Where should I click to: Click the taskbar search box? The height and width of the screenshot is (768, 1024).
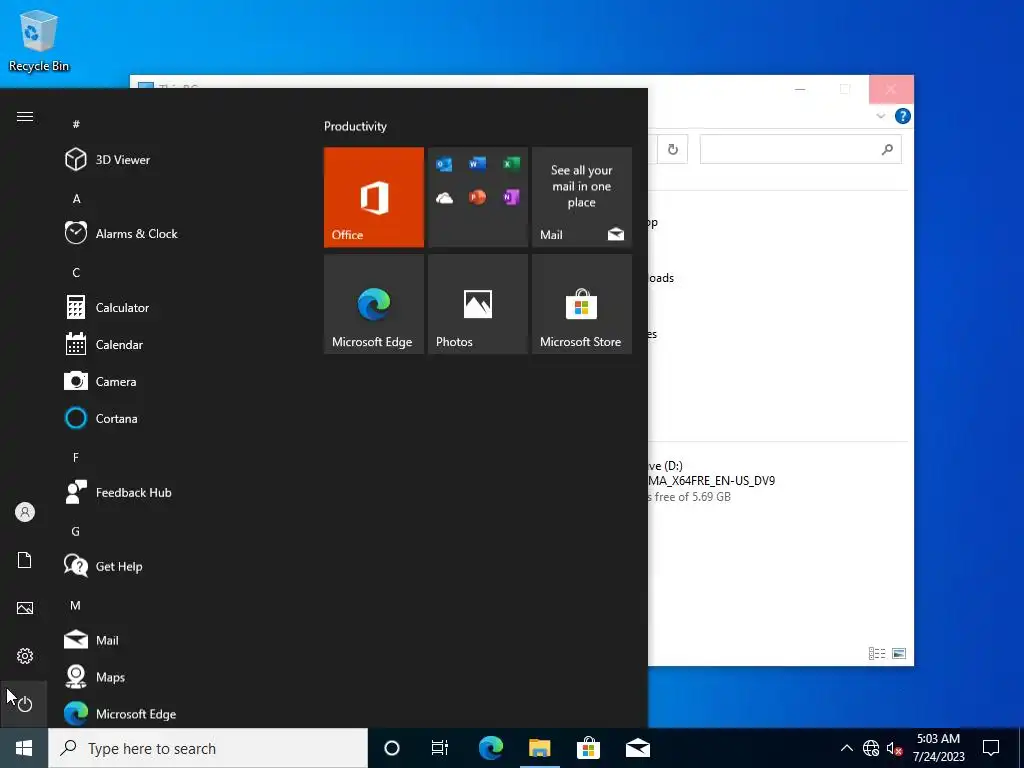pos(208,748)
